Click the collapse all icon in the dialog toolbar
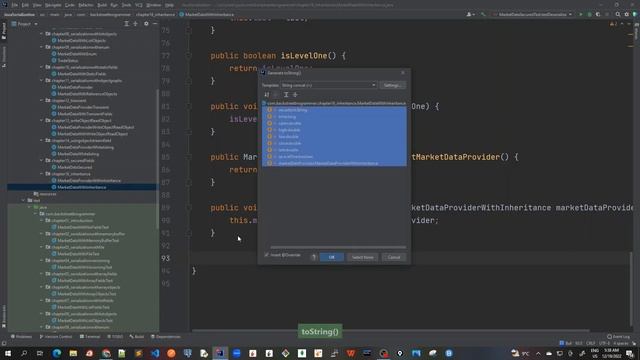 tap(295, 95)
